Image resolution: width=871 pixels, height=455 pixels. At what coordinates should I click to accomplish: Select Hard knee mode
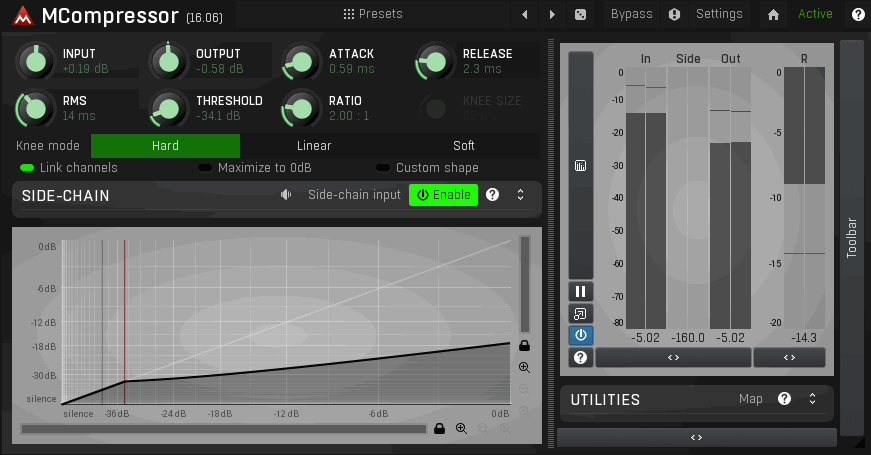[166, 146]
